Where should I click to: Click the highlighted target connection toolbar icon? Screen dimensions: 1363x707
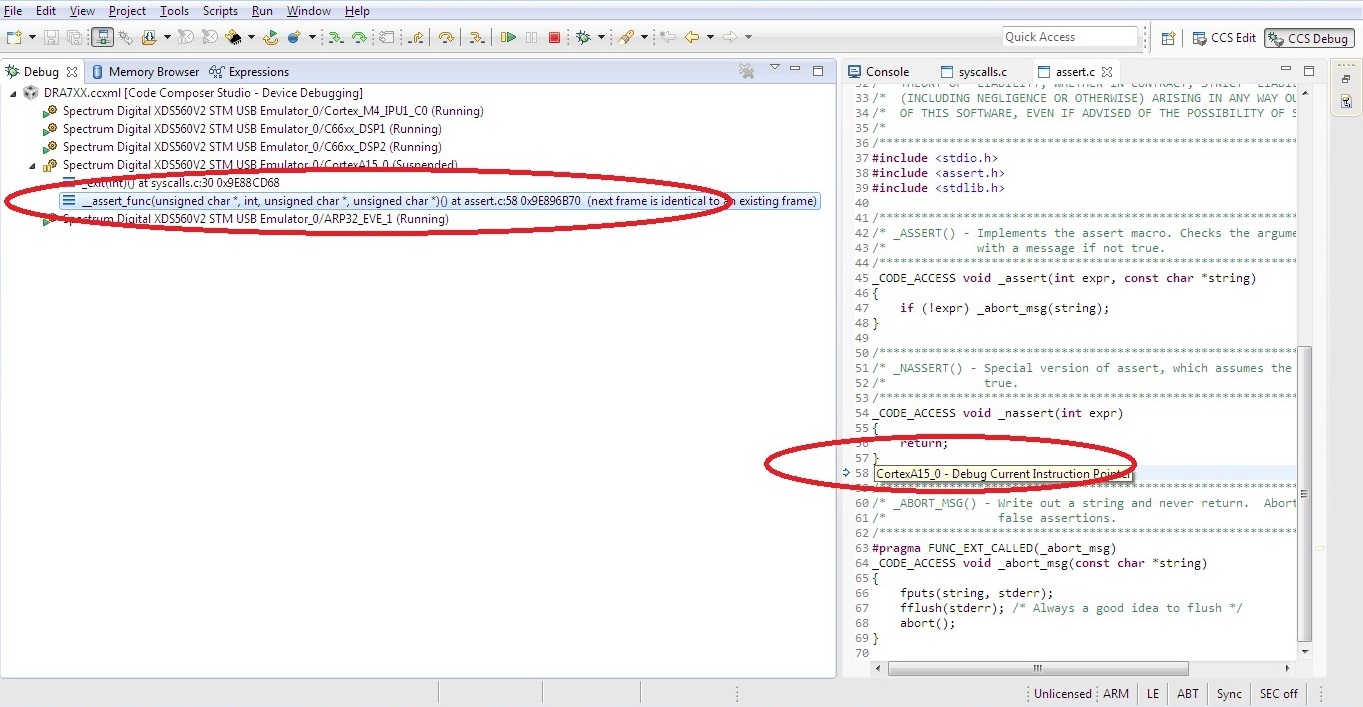click(x=102, y=38)
